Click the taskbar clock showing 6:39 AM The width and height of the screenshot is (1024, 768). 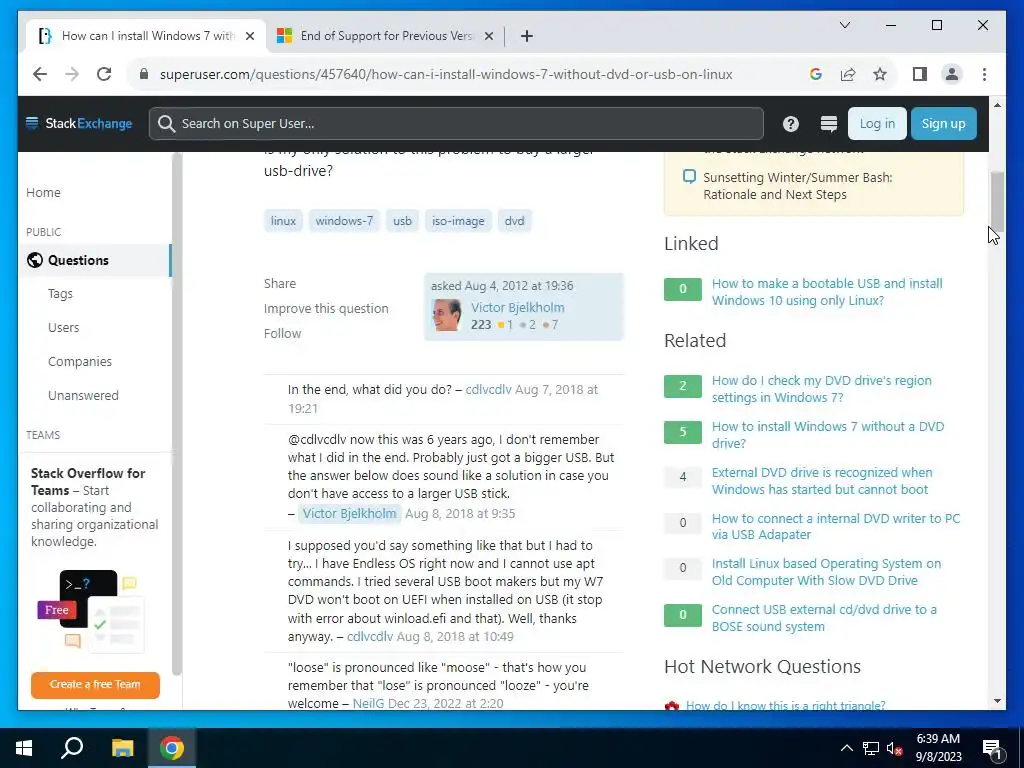click(x=938, y=748)
